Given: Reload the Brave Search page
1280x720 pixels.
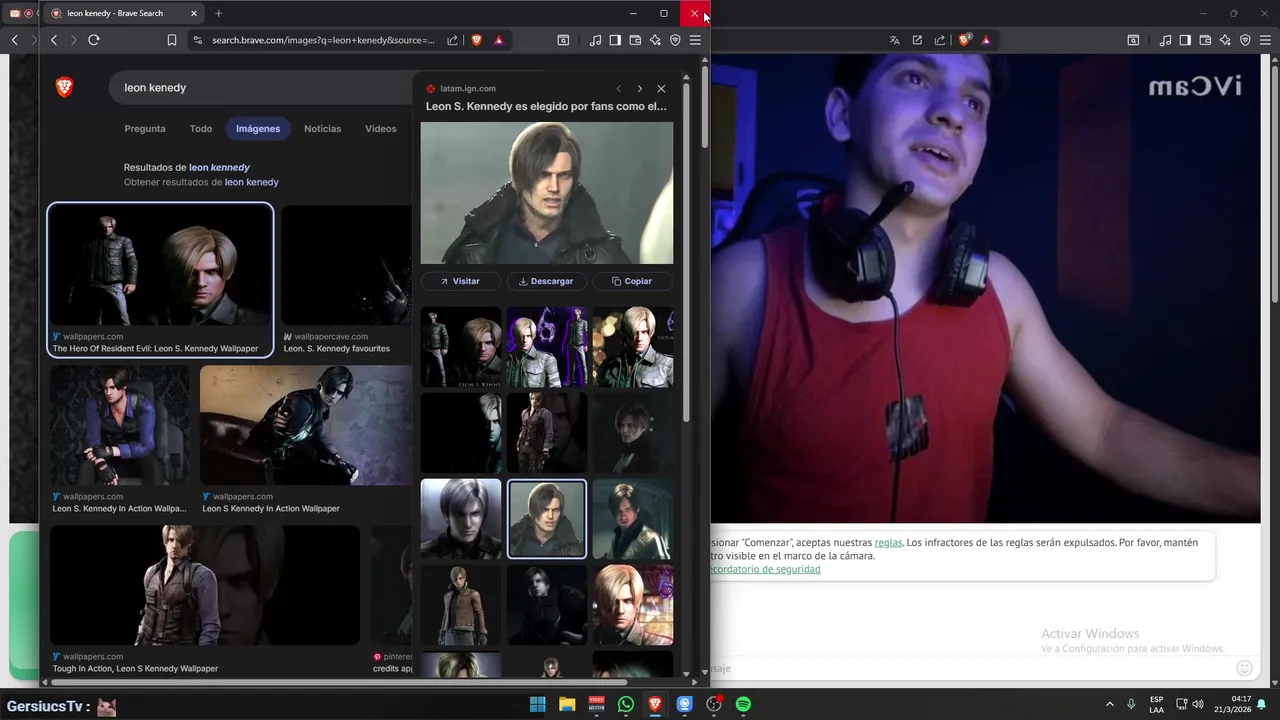Looking at the screenshot, I should click(x=94, y=40).
